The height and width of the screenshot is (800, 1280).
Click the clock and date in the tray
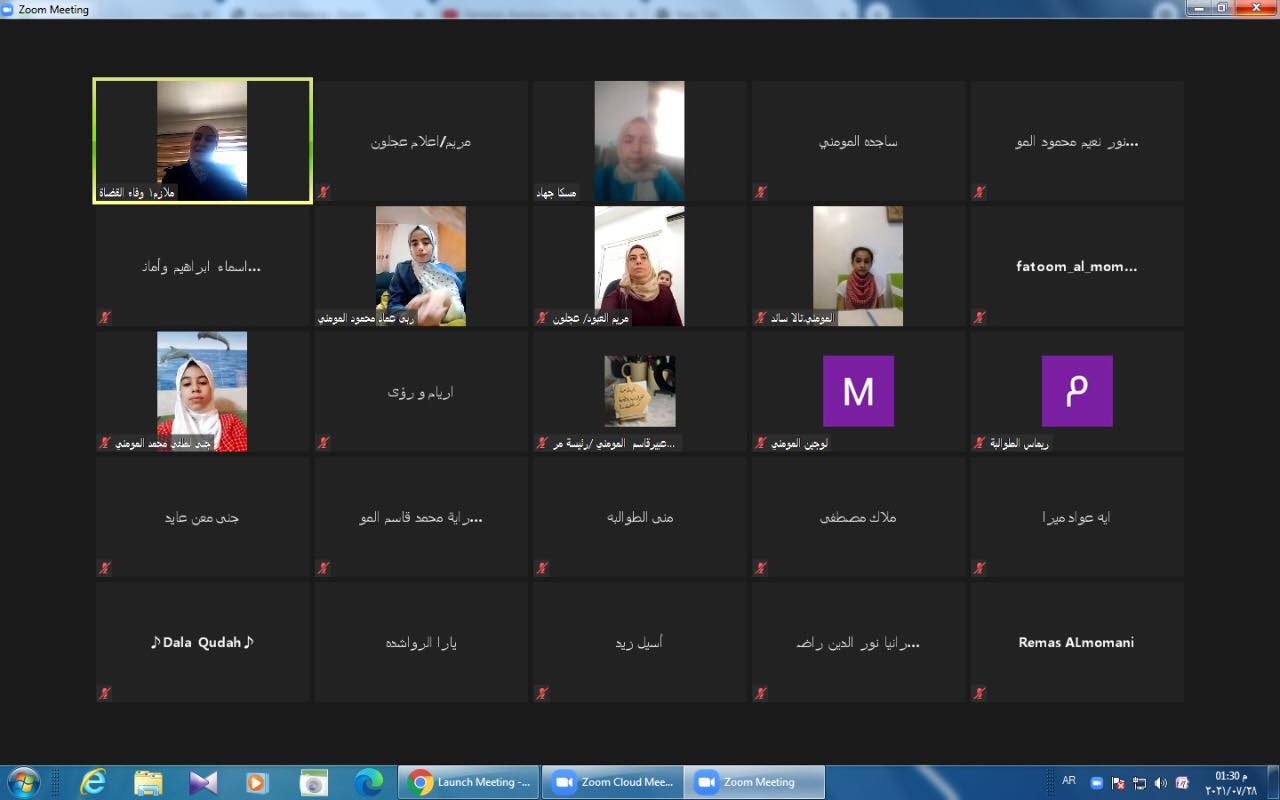(1231, 783)
